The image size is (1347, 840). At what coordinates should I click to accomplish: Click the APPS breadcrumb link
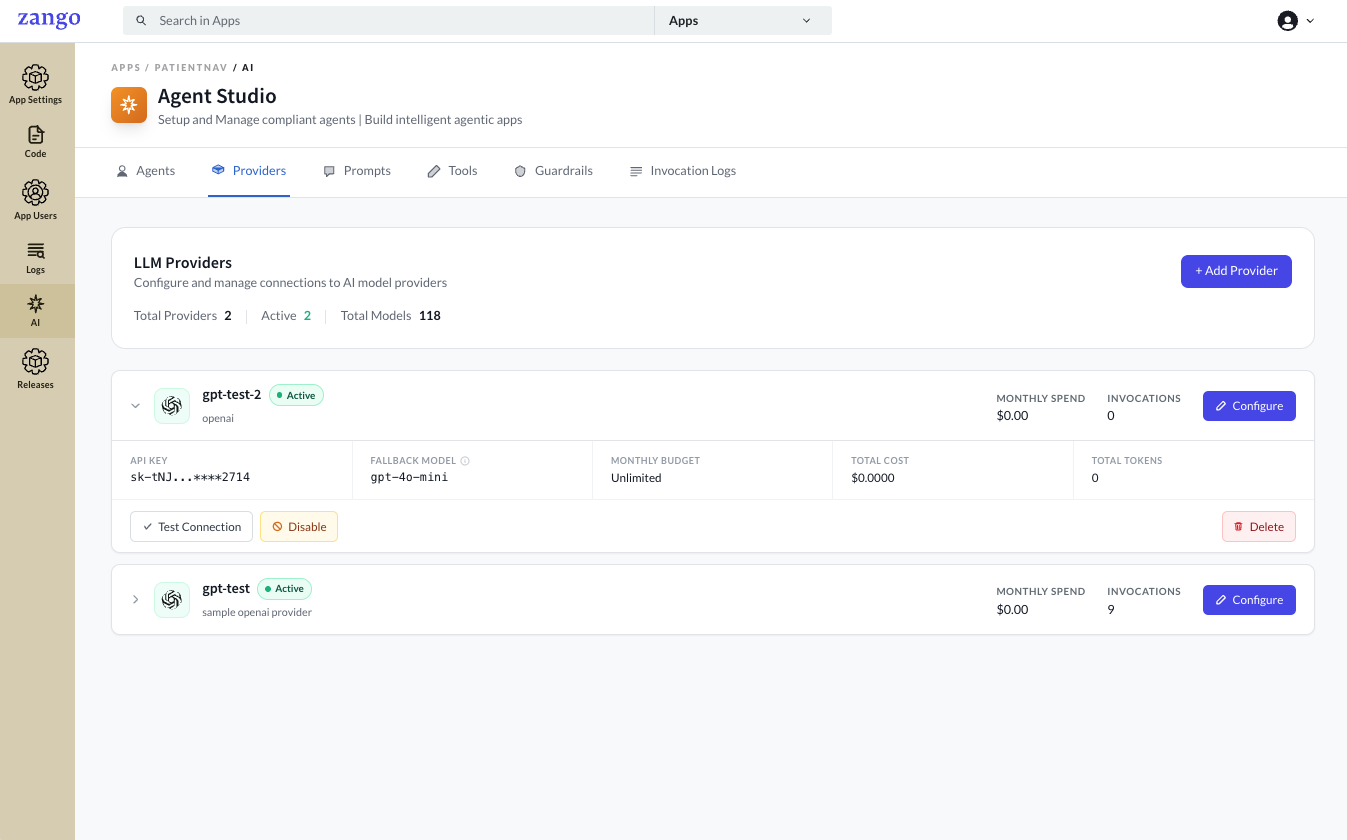point(126,68)
